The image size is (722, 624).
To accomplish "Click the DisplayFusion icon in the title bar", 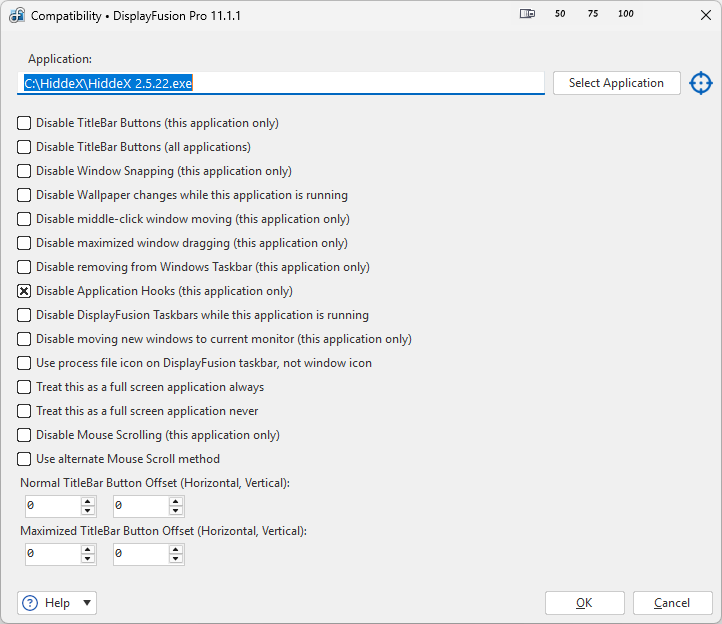I will point(15,16).
